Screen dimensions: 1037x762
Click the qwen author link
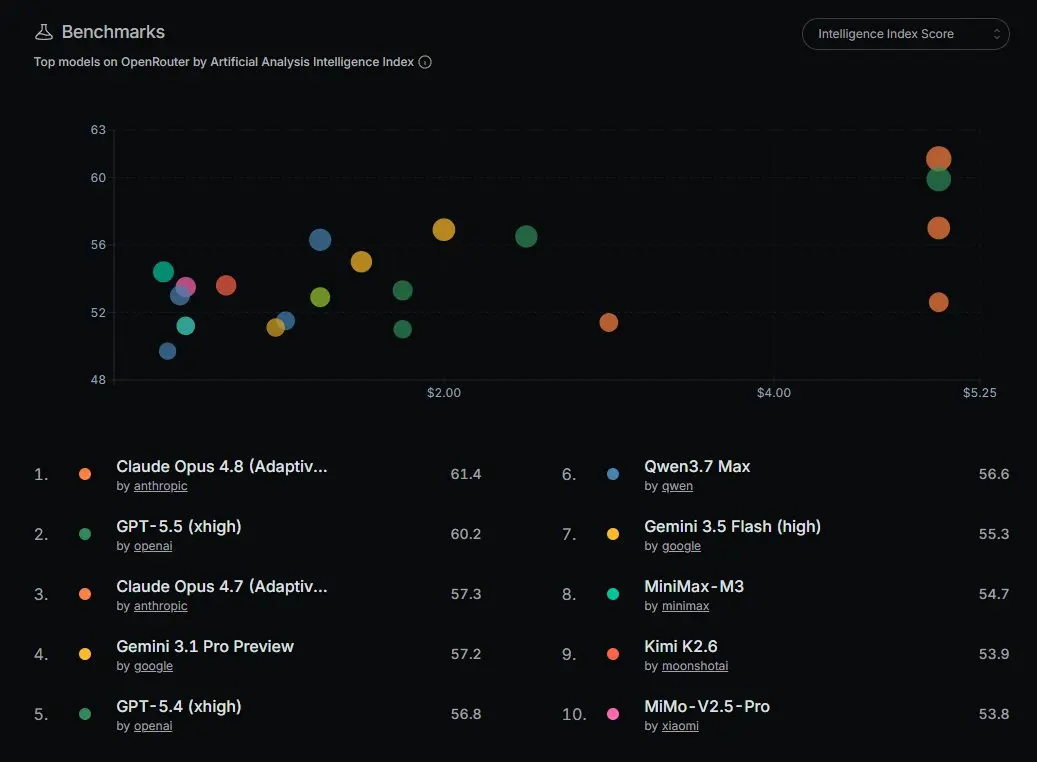pos(677,486)
